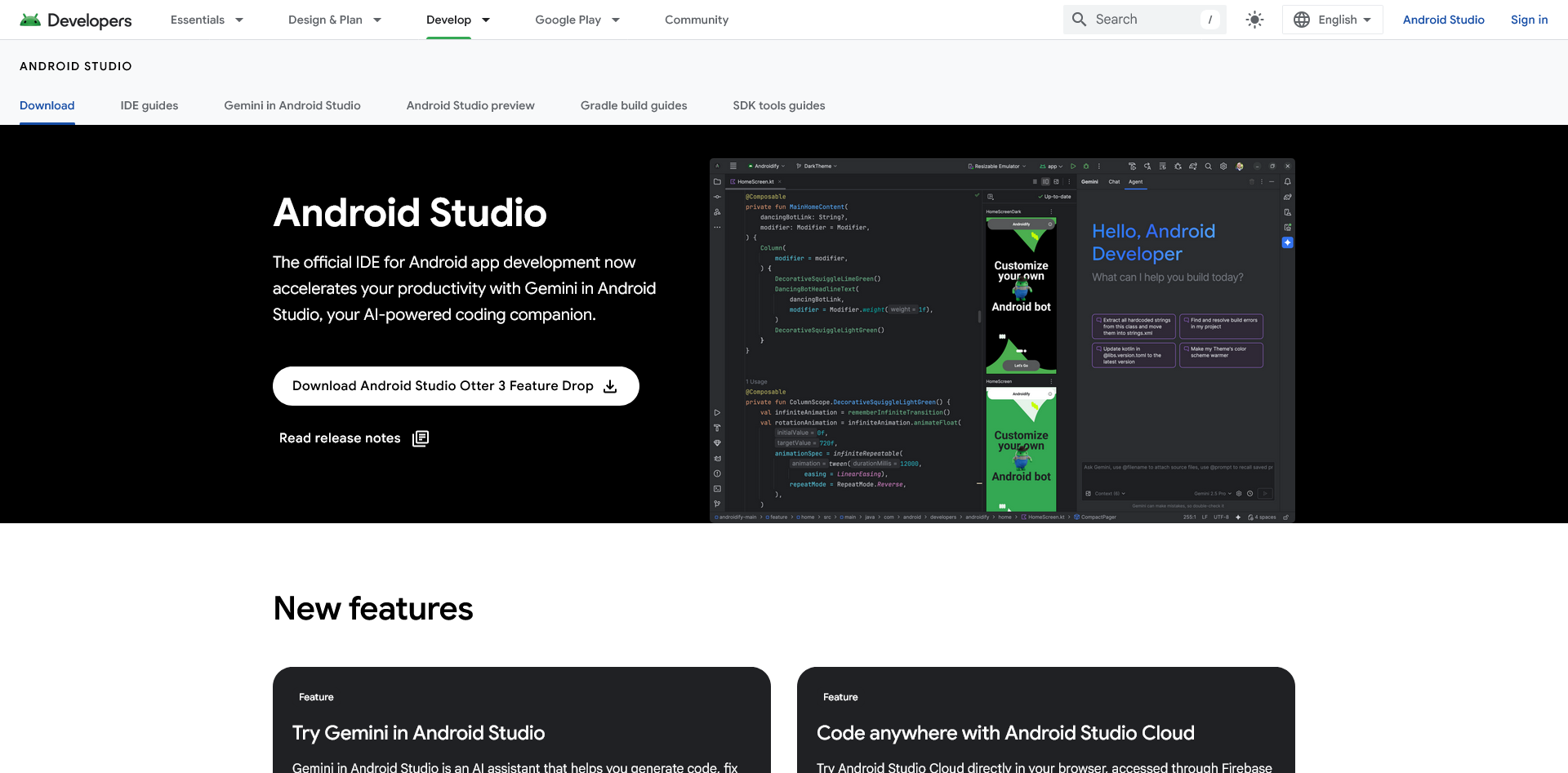The width and height of the screenshot is (1568, 773).
Task: Click the search magnifier icon
Action: click(1079, 19)
